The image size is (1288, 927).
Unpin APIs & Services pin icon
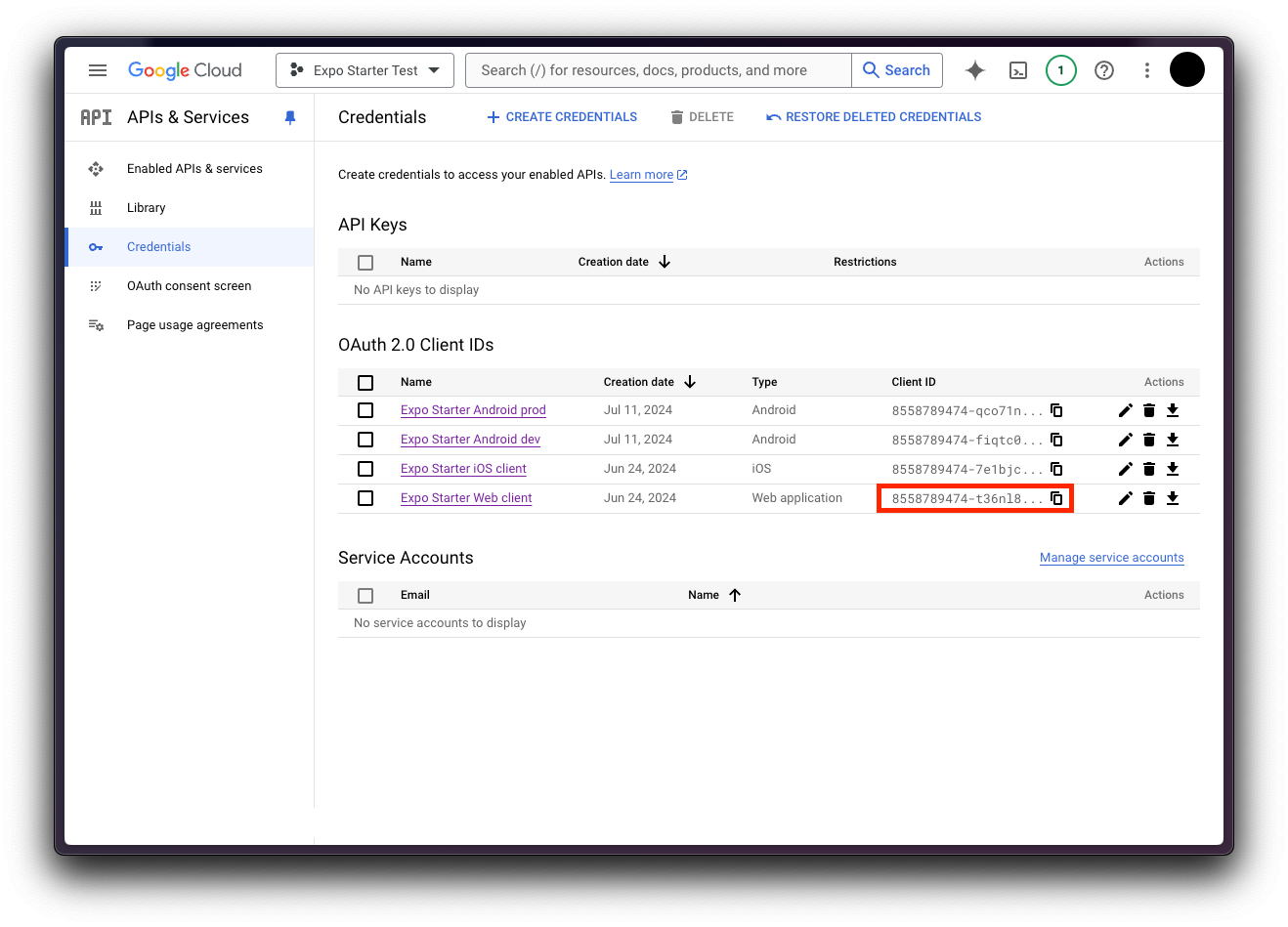(290, 117)
